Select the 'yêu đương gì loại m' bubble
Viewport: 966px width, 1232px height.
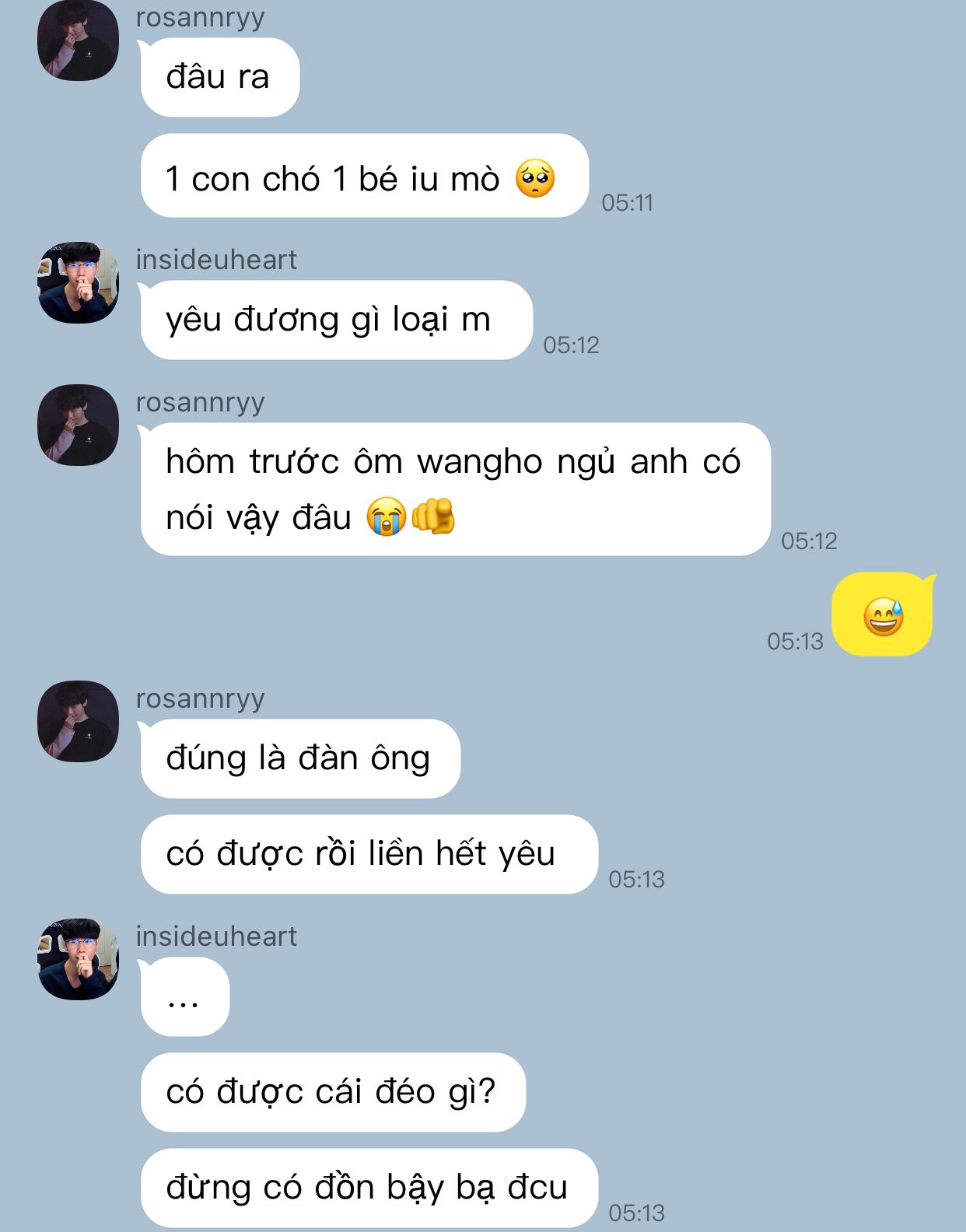(336, 320)
